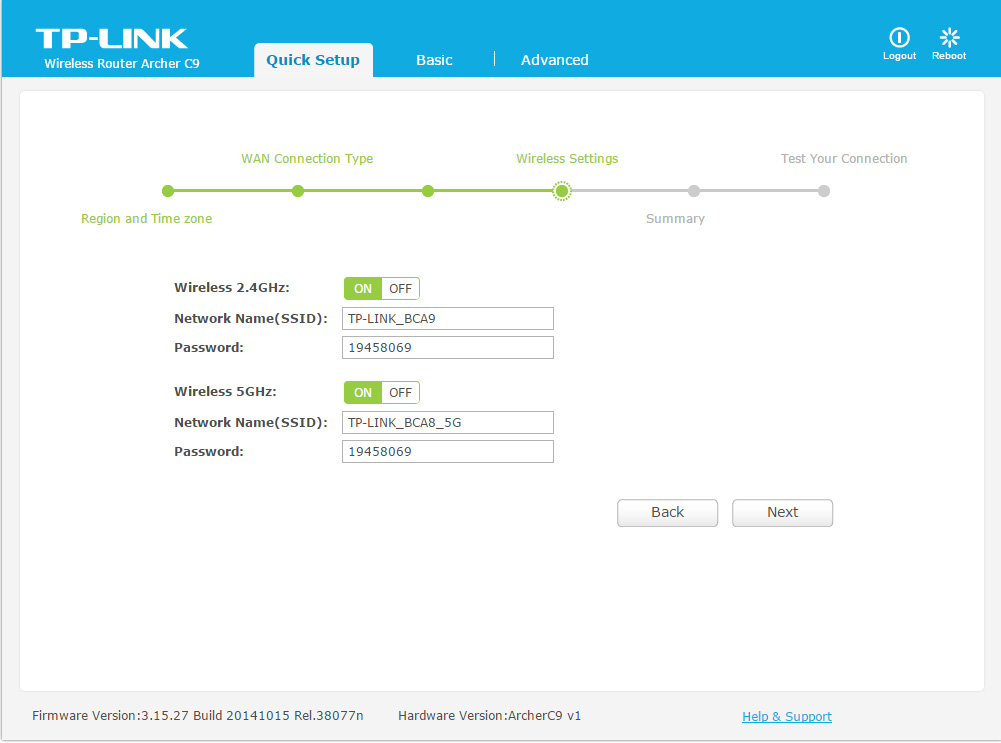Turn off Wireless 2.4GHz

click(400, 289)
